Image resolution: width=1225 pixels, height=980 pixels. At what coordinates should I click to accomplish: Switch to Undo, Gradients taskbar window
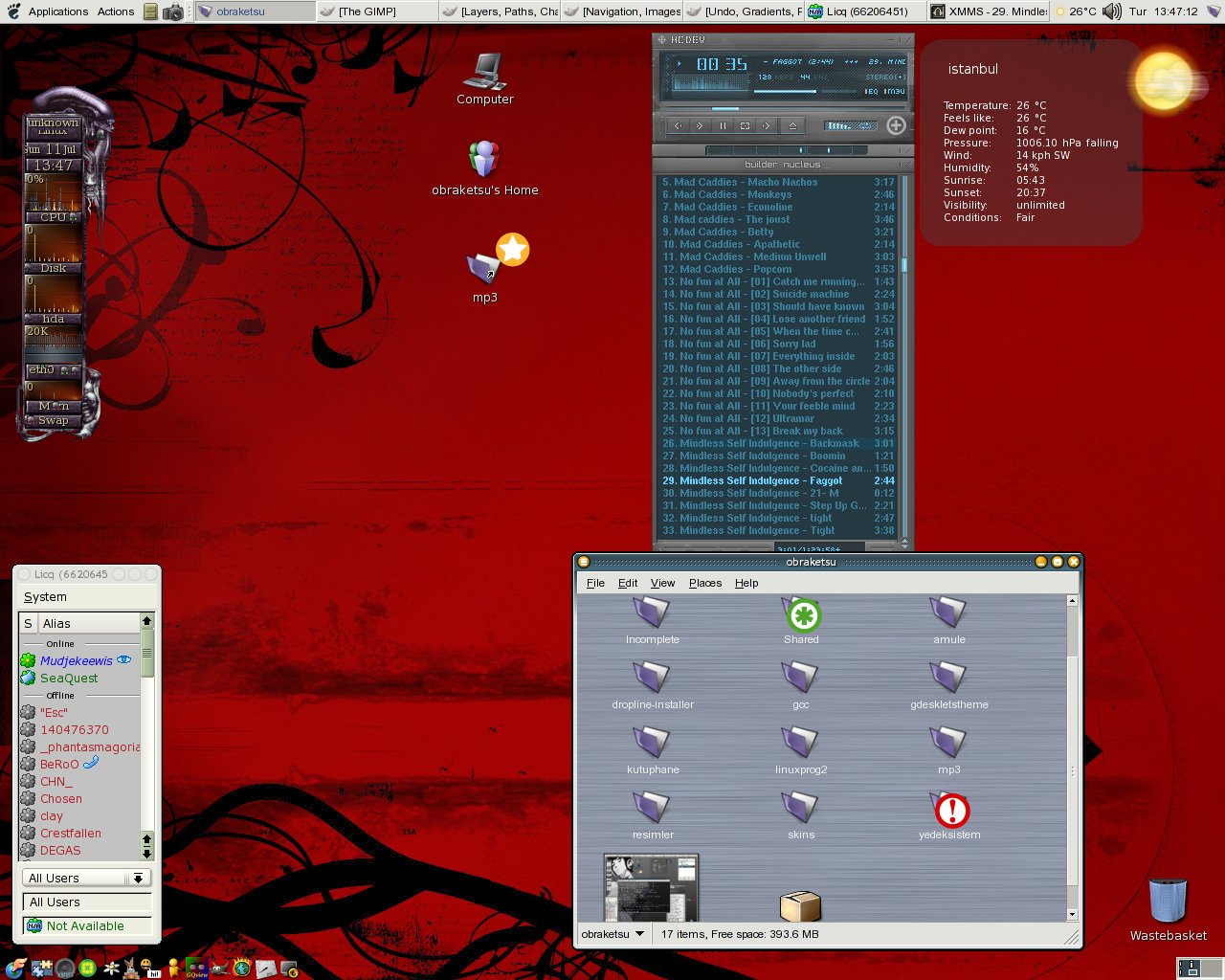[745, 11]
